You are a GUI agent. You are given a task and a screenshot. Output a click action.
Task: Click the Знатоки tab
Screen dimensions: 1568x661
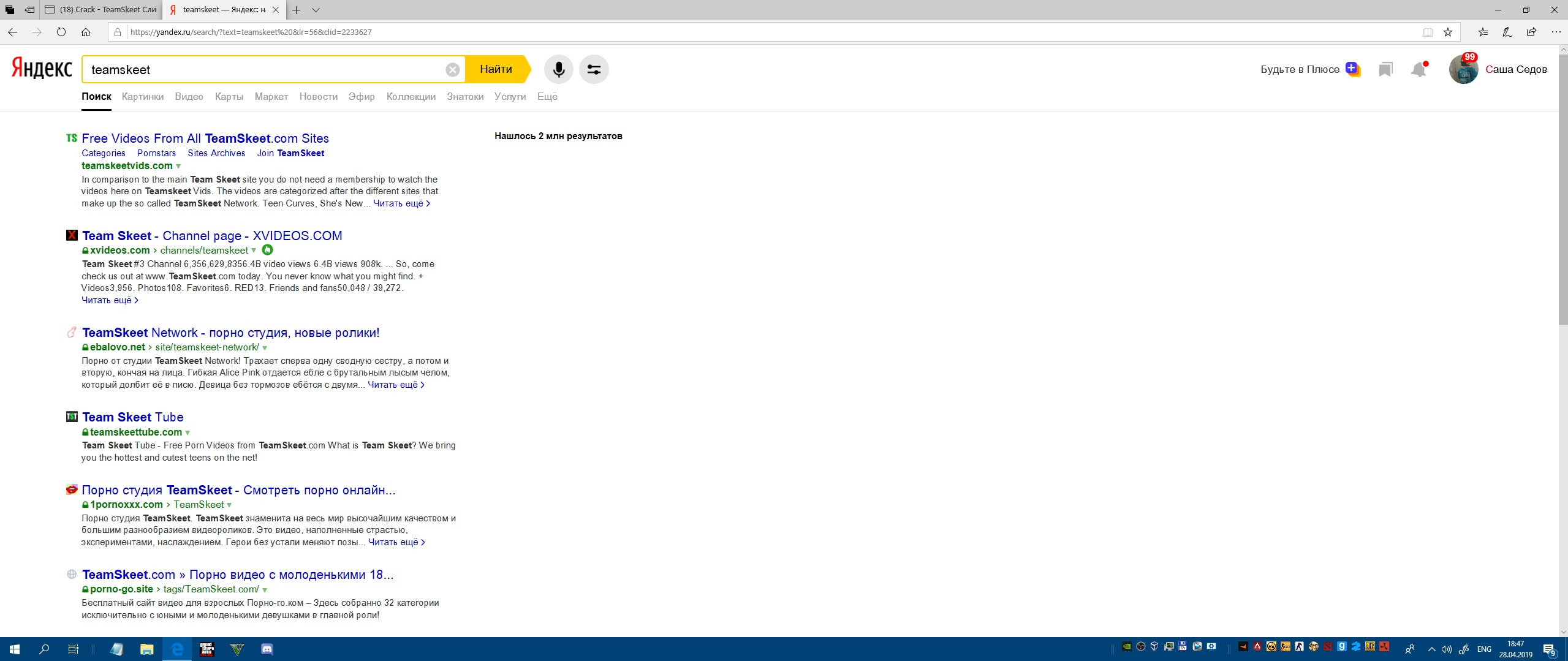[465, 96]
